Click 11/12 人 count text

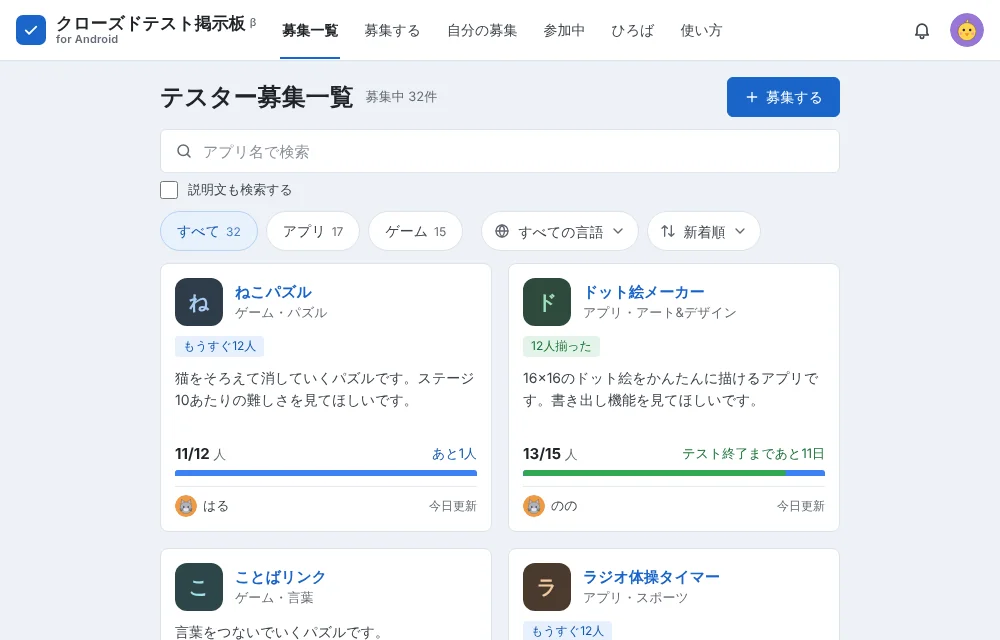coord(200,454)
